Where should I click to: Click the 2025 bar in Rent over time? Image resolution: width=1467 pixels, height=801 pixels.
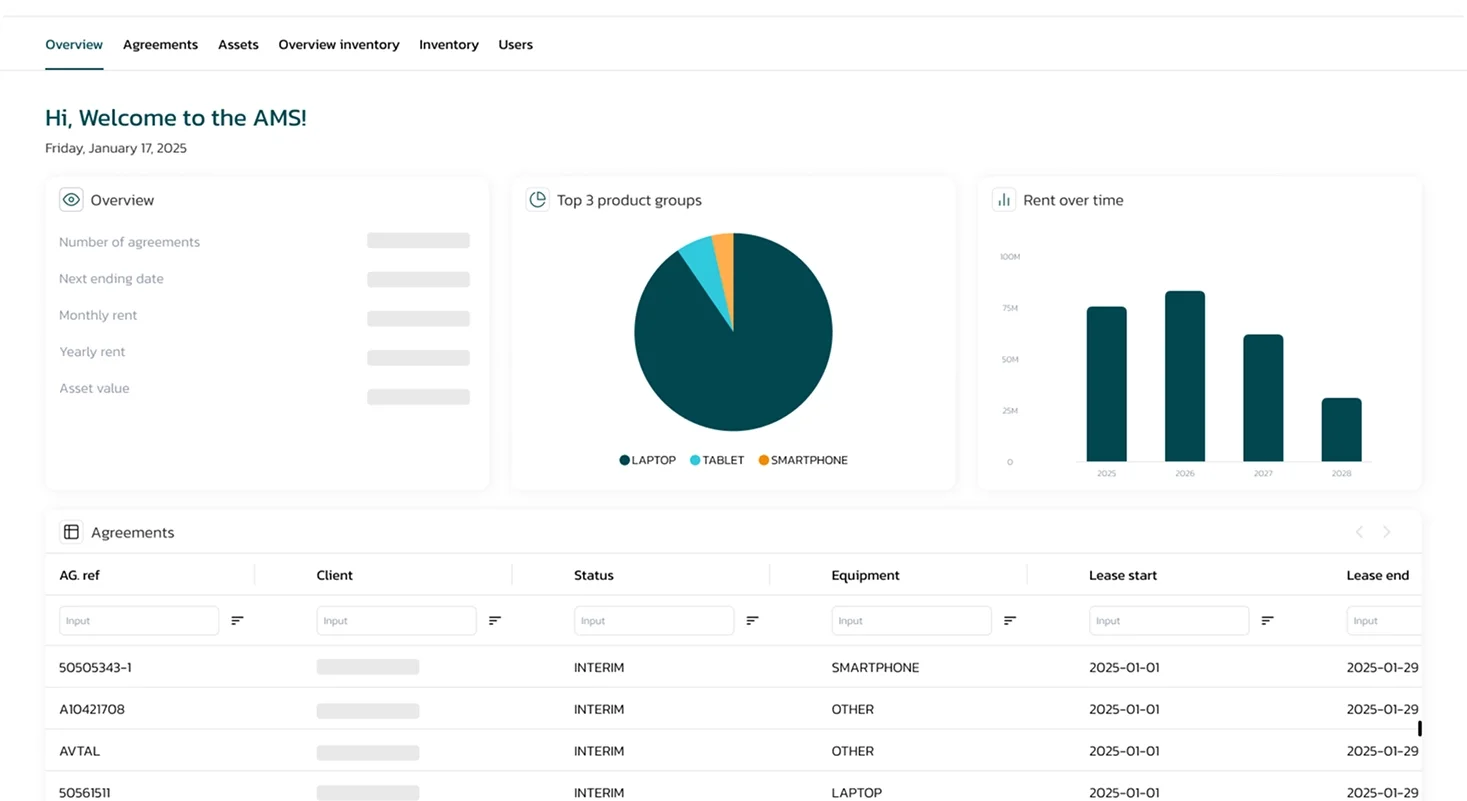pyautogui.click(x=1107, y=384)
